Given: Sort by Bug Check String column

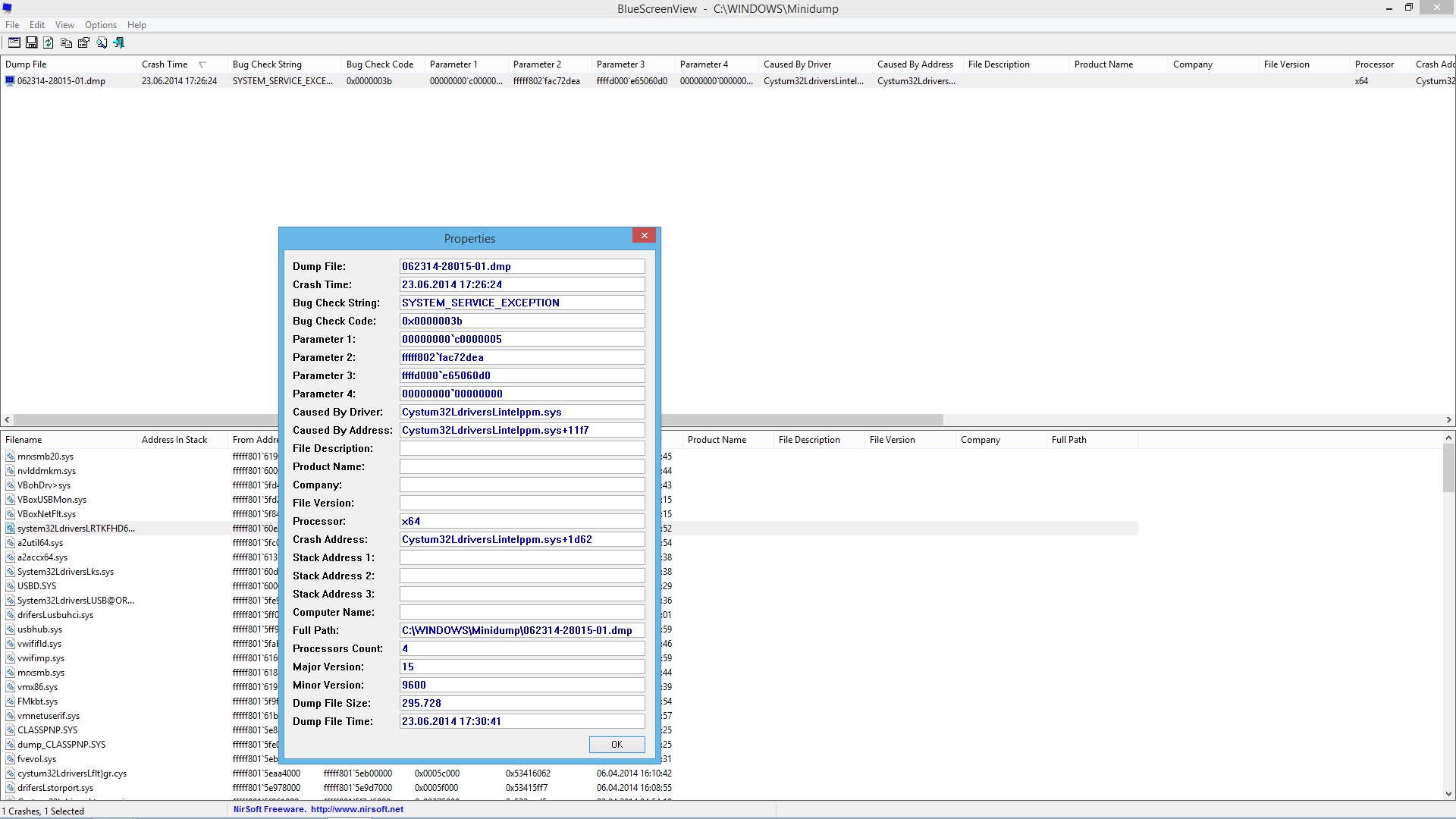Looking at the screenshot, I should point(267,64).
